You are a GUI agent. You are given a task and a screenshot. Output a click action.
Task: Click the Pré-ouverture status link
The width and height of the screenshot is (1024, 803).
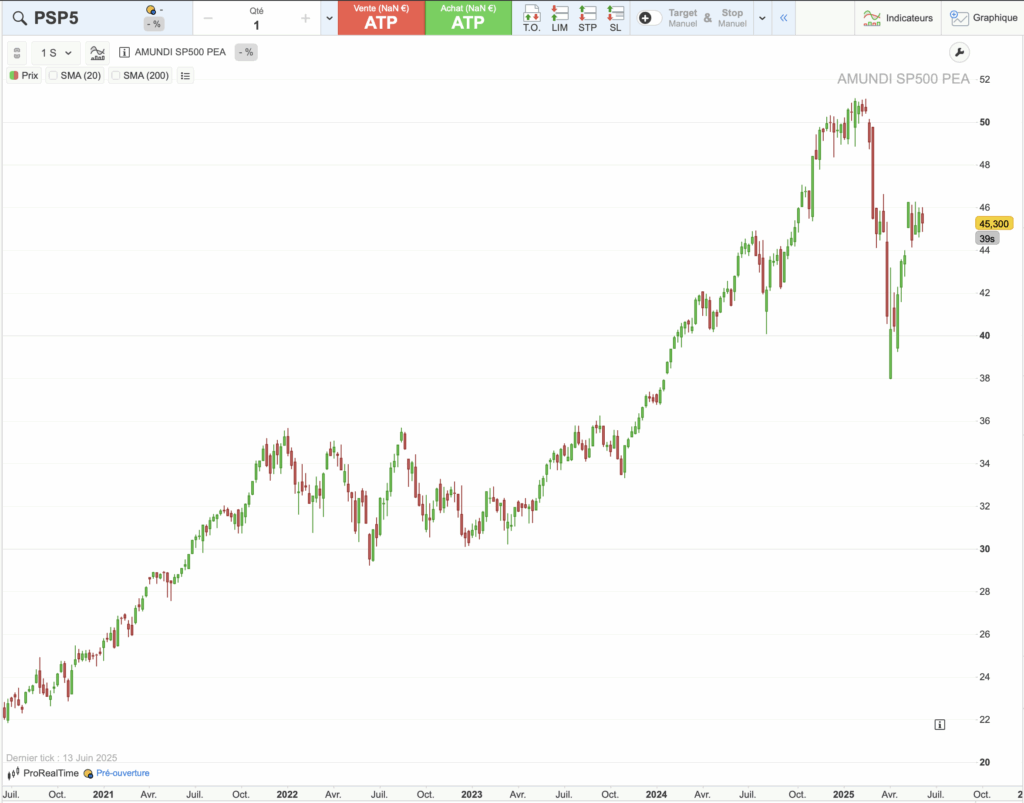tap(123, 774)
